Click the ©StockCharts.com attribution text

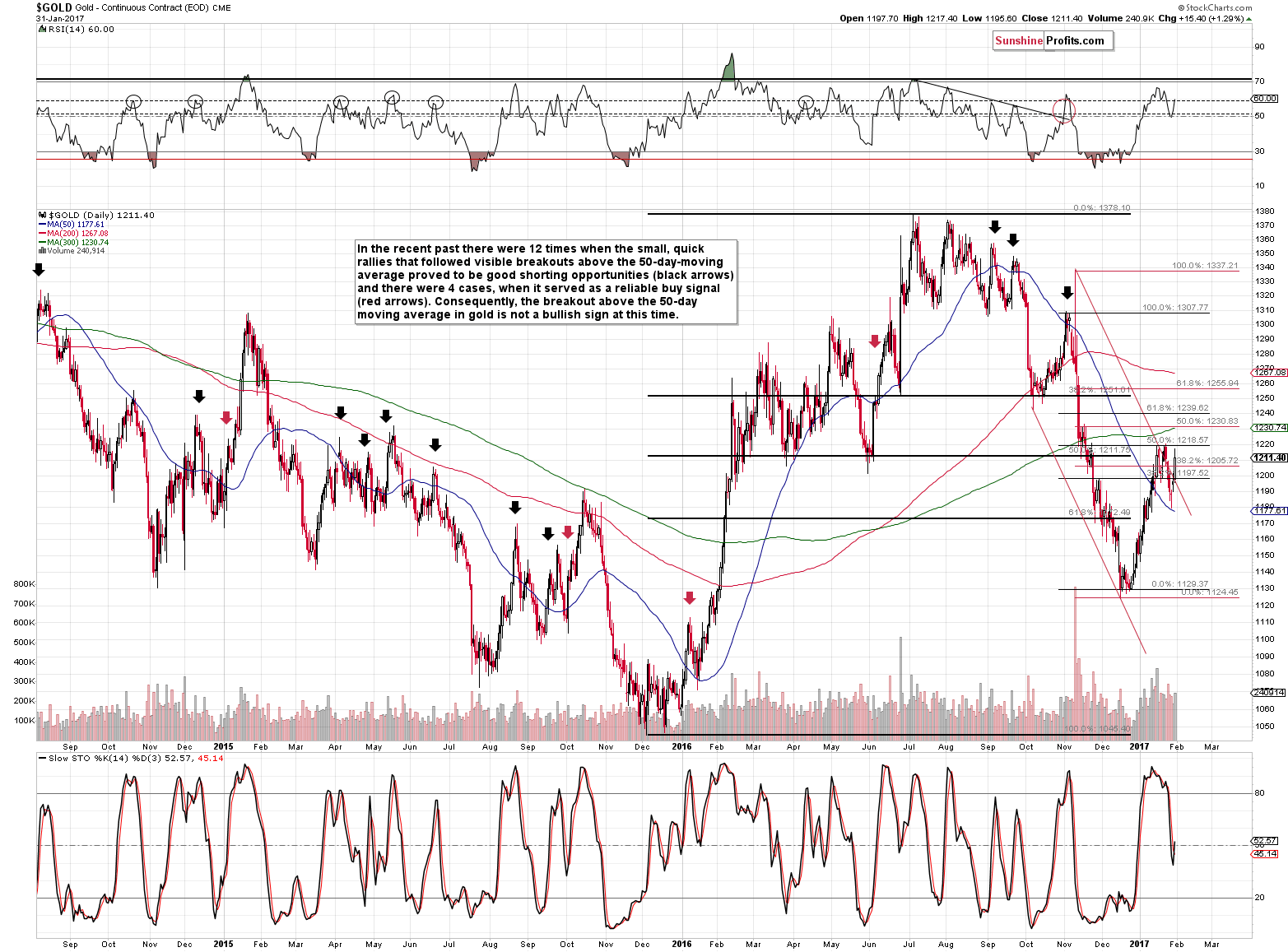click(x=1213, y=7)
